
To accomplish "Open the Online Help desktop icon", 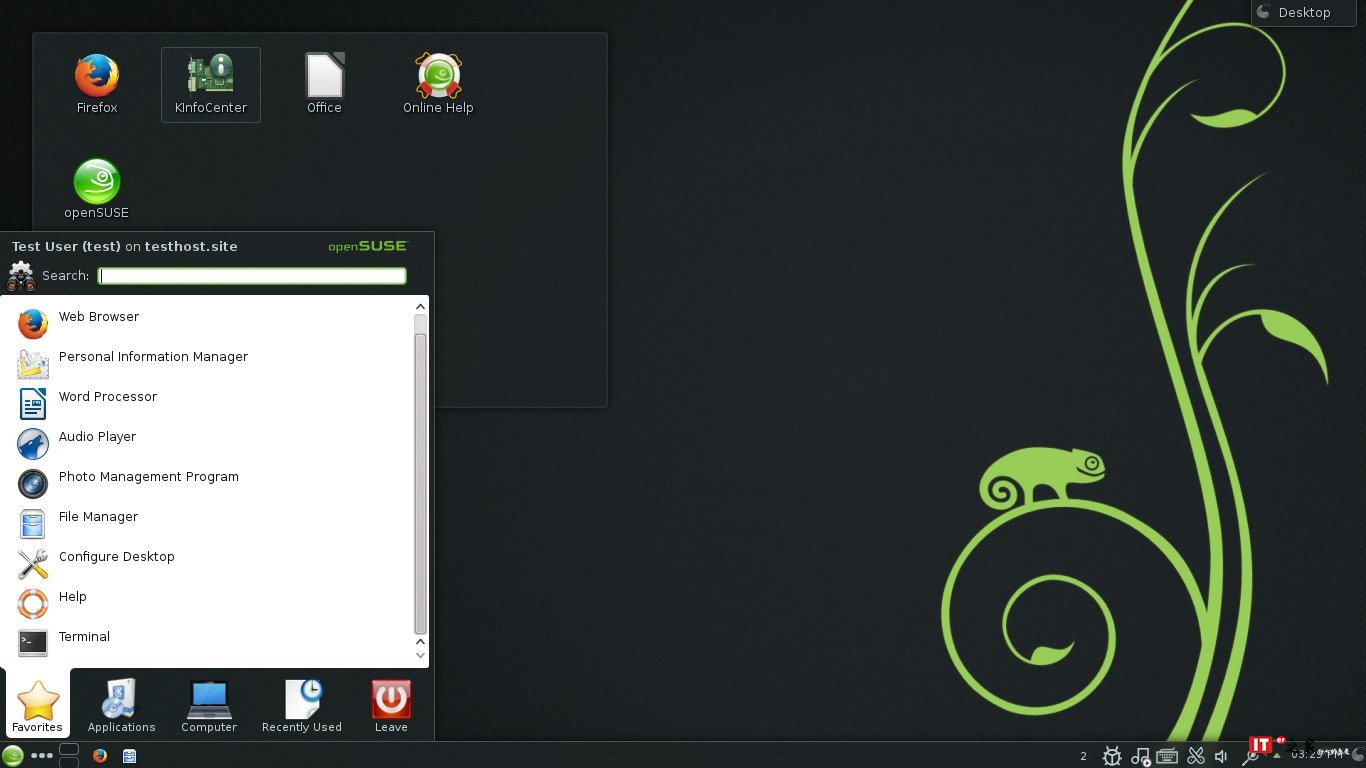I will click(x=438, y=85).
